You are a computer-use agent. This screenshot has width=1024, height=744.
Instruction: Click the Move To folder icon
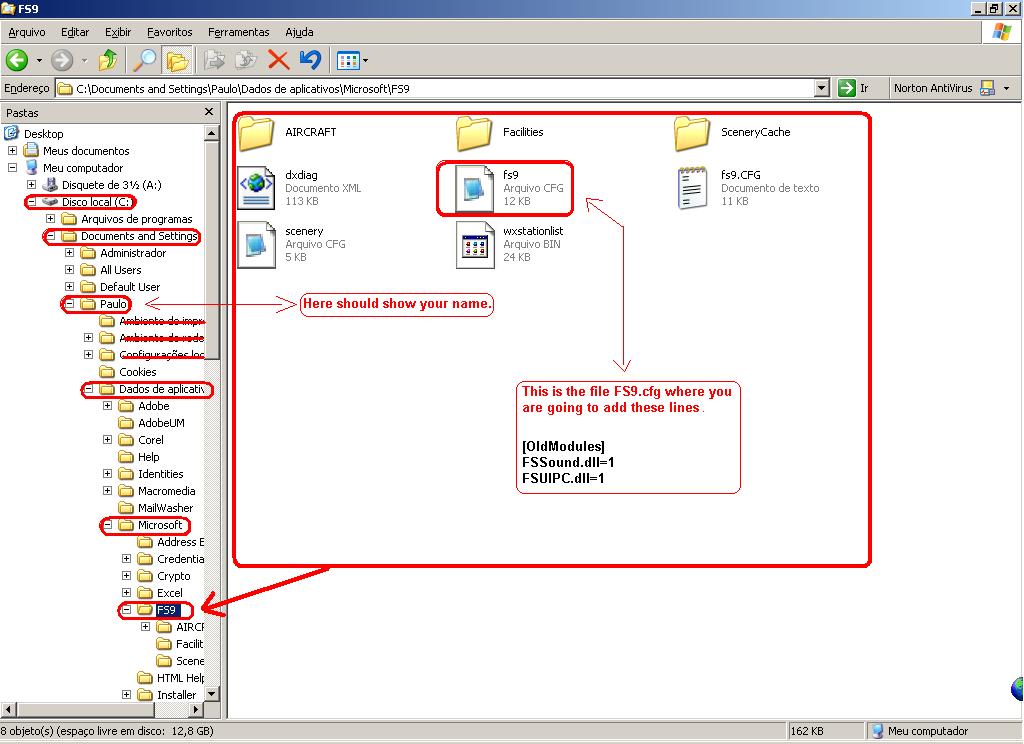214,60
